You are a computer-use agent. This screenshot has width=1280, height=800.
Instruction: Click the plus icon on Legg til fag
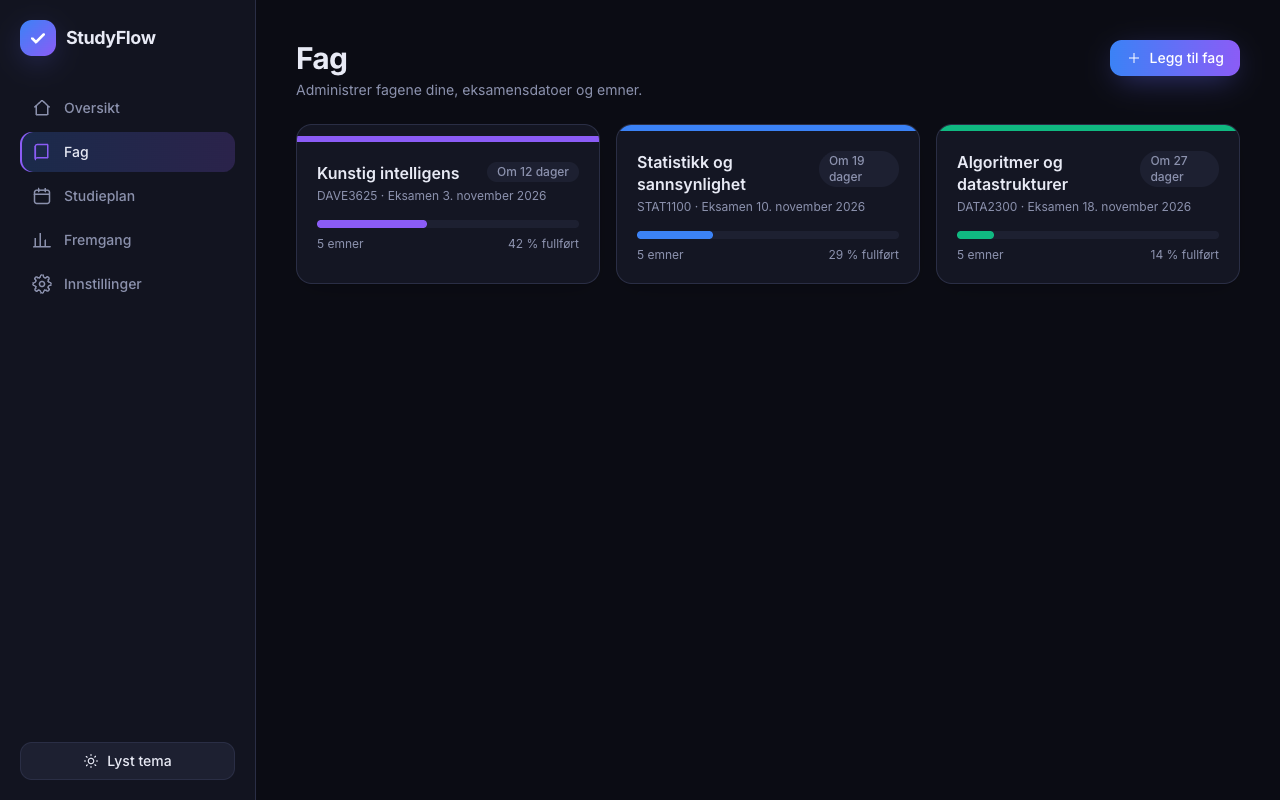[x=1134, y=58]
